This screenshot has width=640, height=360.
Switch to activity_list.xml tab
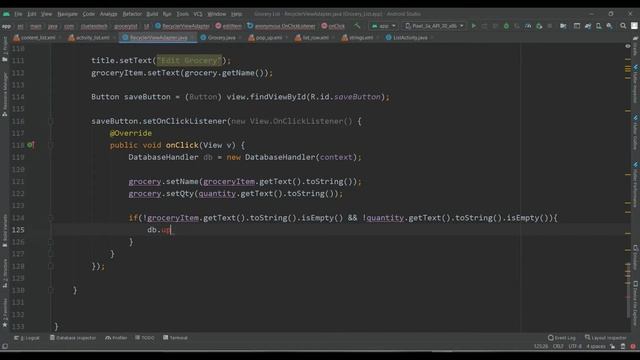coord(92,38)
